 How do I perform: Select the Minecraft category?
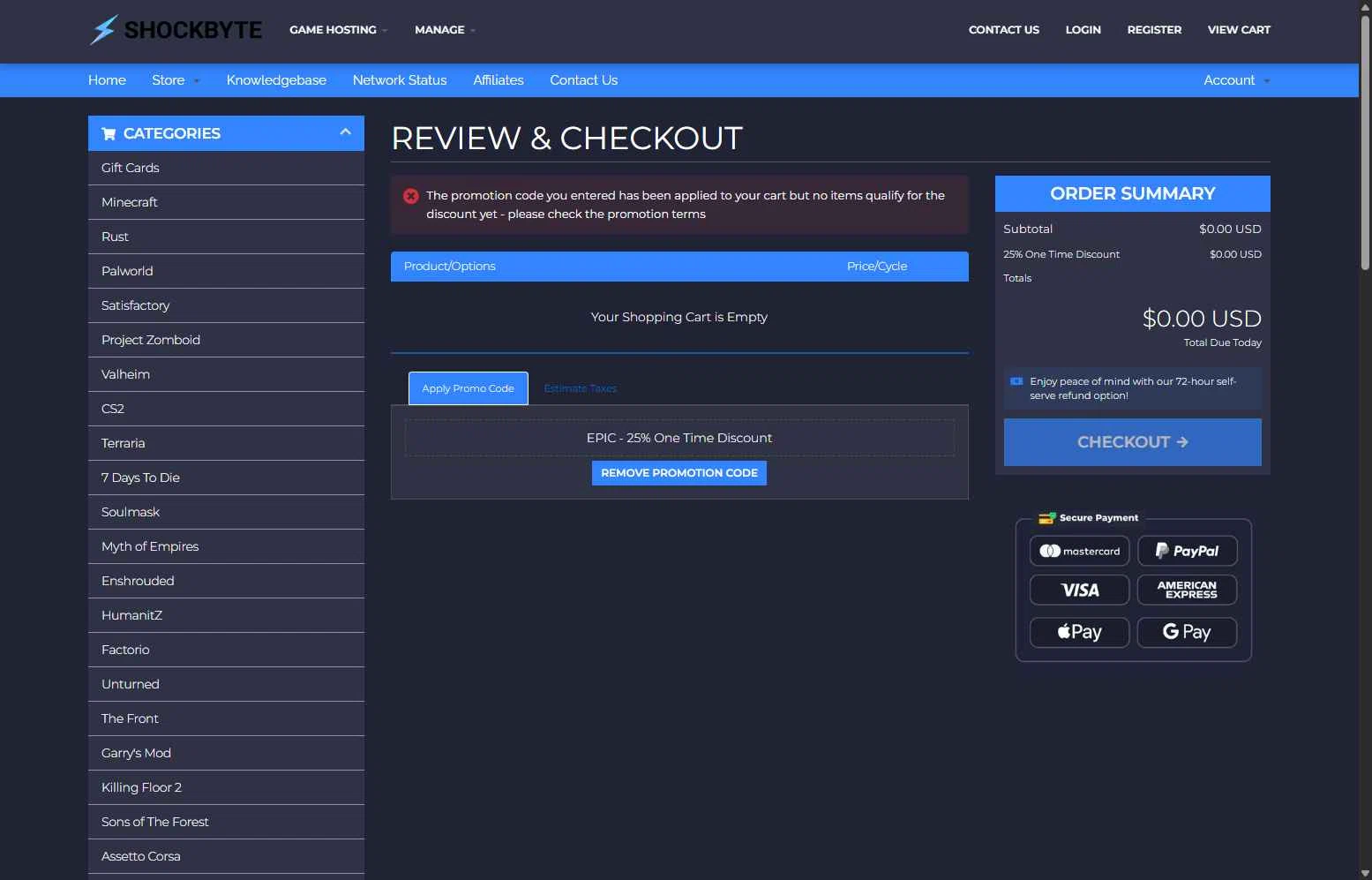(226, 202)
